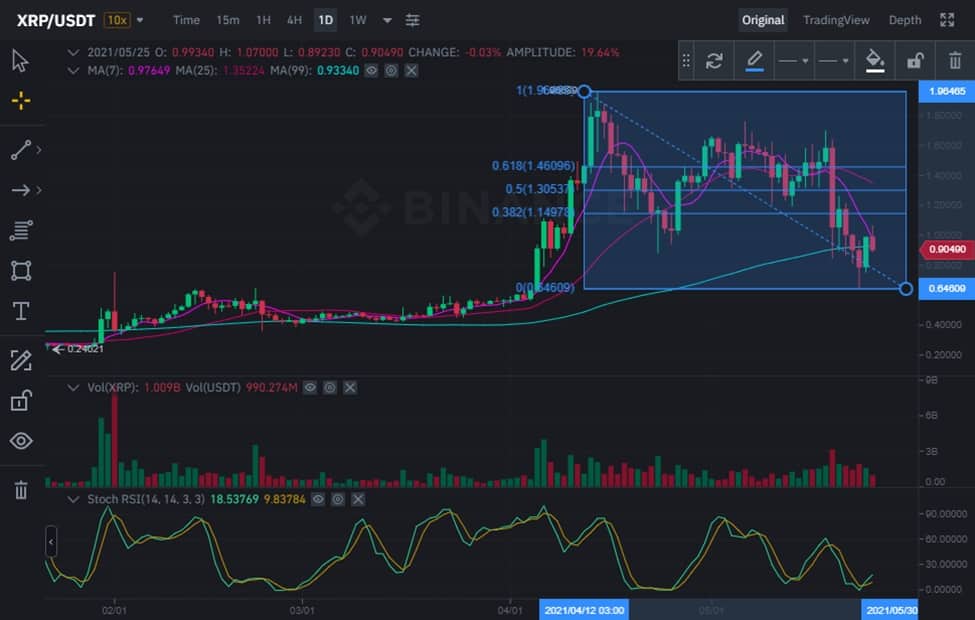Click the fullscreen expand icon
This screenshot has width=975, height=620.
pyautogui.click(x=946, y=20)
